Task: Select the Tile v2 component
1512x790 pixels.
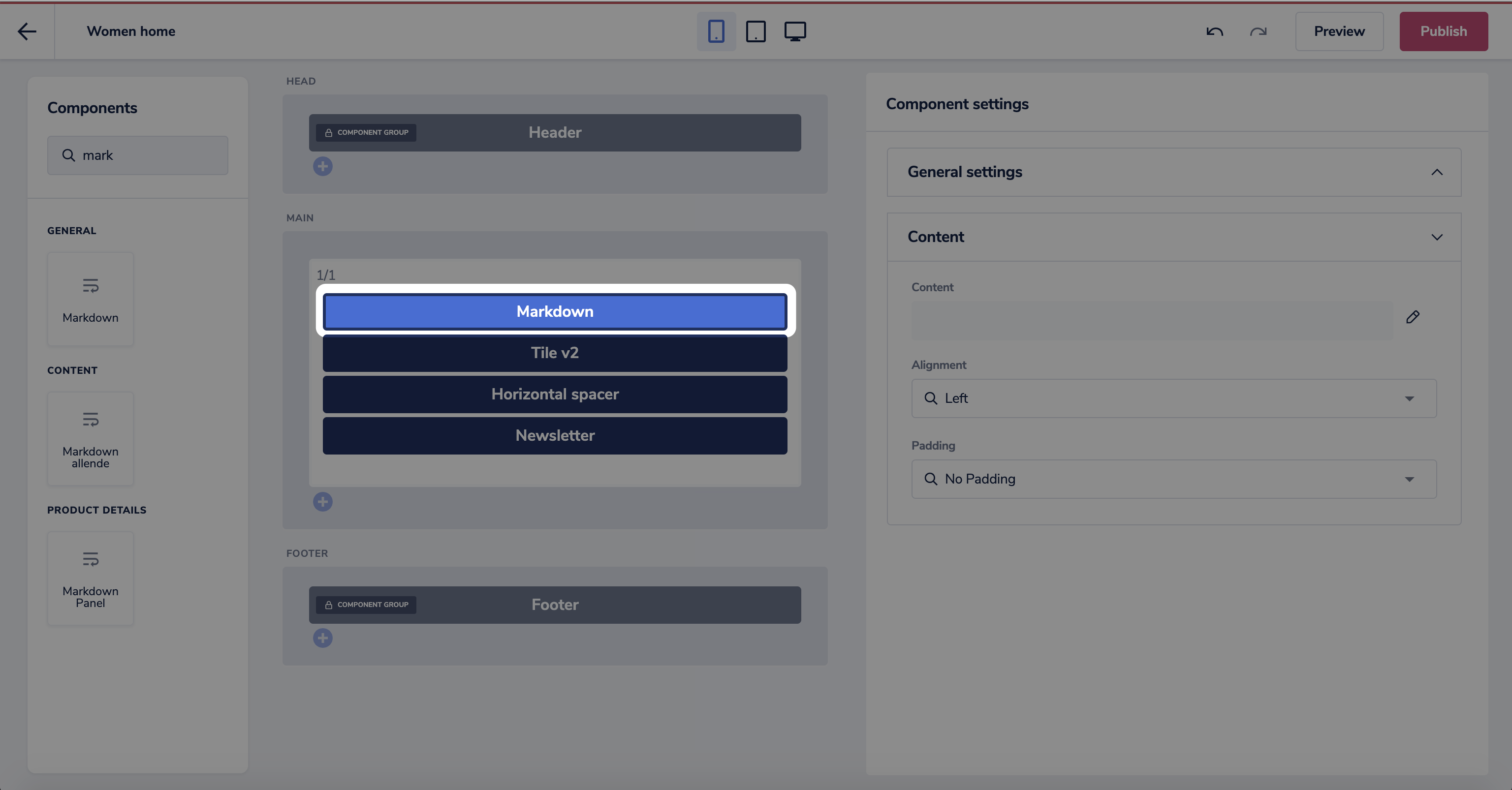Action: tap(555, 353)
